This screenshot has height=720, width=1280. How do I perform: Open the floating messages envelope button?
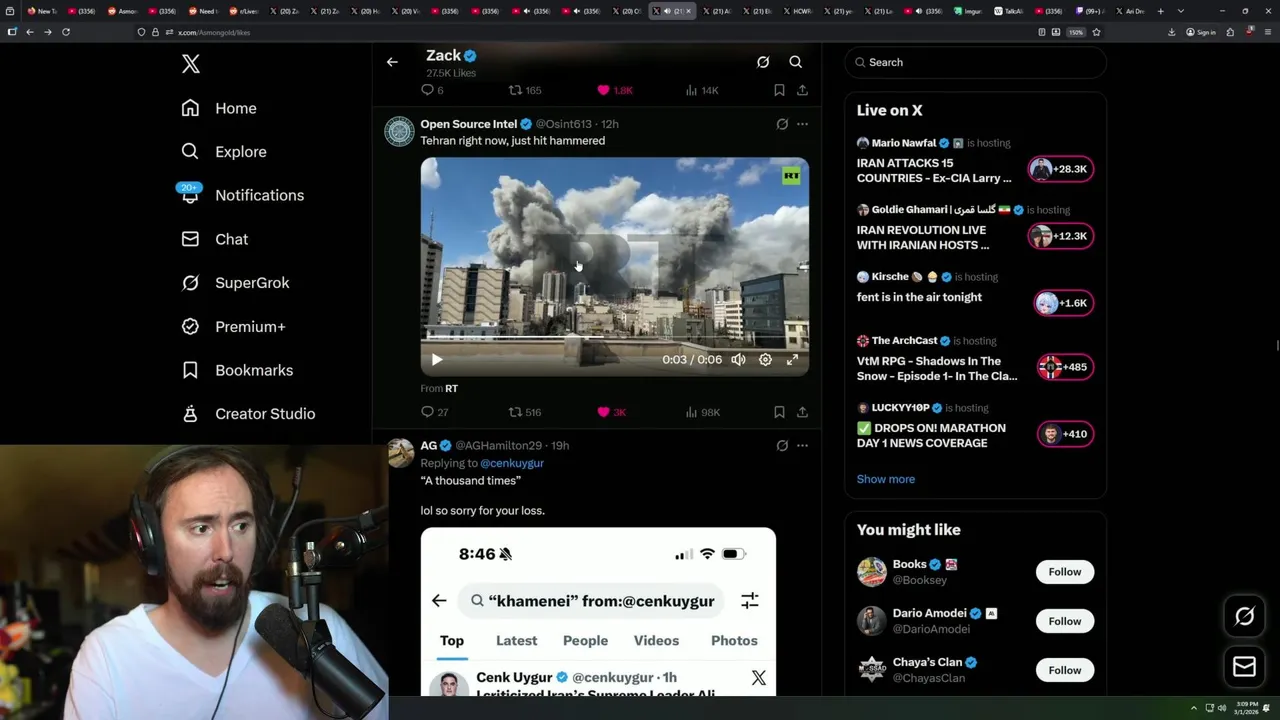1244,666
